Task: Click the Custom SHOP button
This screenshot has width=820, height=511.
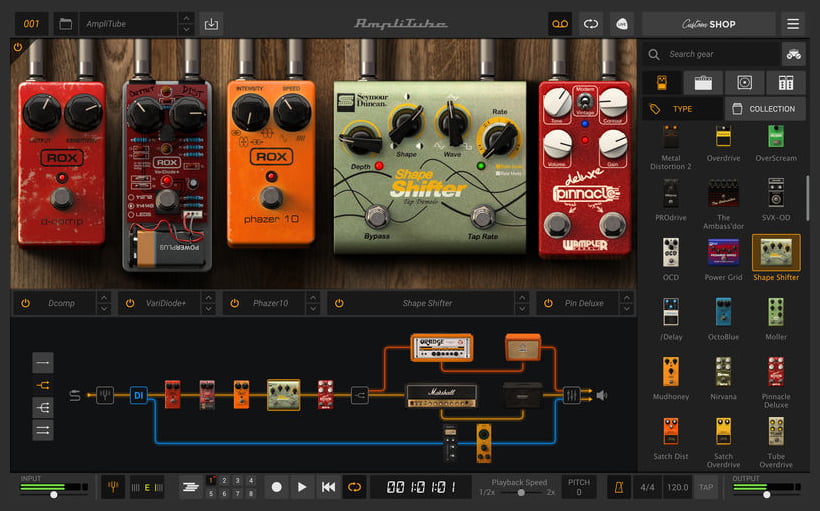Action: click(x=709, y=24)
